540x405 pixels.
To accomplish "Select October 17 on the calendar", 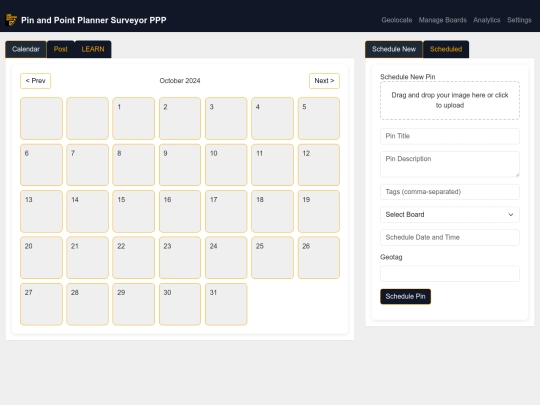I will 226,211.
